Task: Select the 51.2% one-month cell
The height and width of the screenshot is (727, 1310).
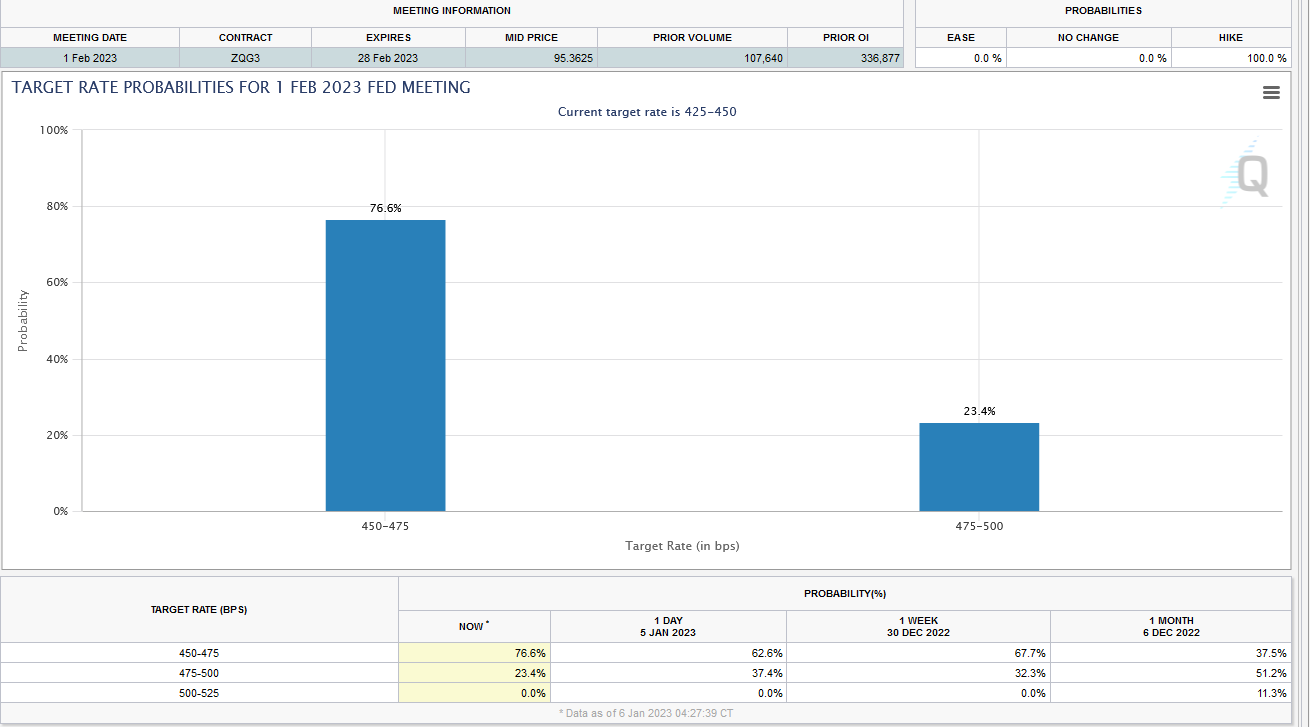Action: (1170, 673)
